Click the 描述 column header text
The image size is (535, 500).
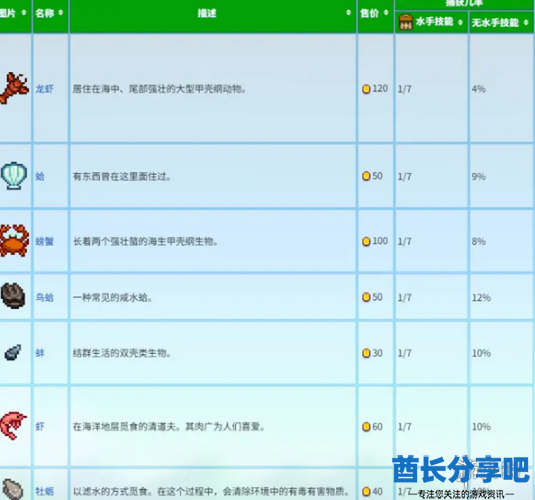[207, 13]
